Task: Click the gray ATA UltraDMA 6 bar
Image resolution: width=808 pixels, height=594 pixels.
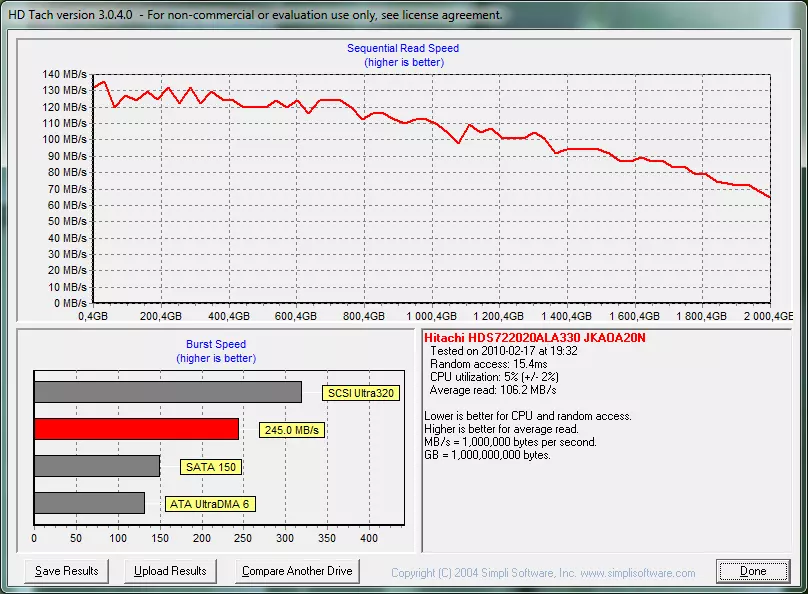Action: tap(89, 503)
